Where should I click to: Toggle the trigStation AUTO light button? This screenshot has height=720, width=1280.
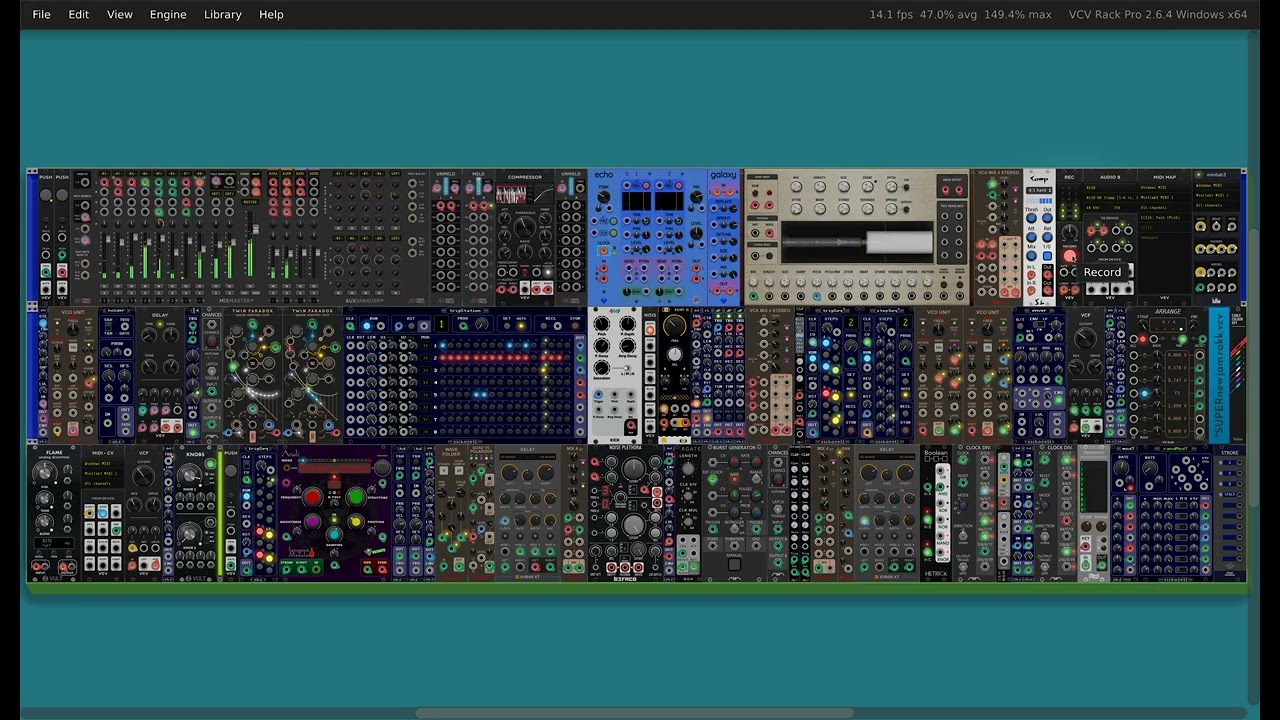tap(520, 325)
